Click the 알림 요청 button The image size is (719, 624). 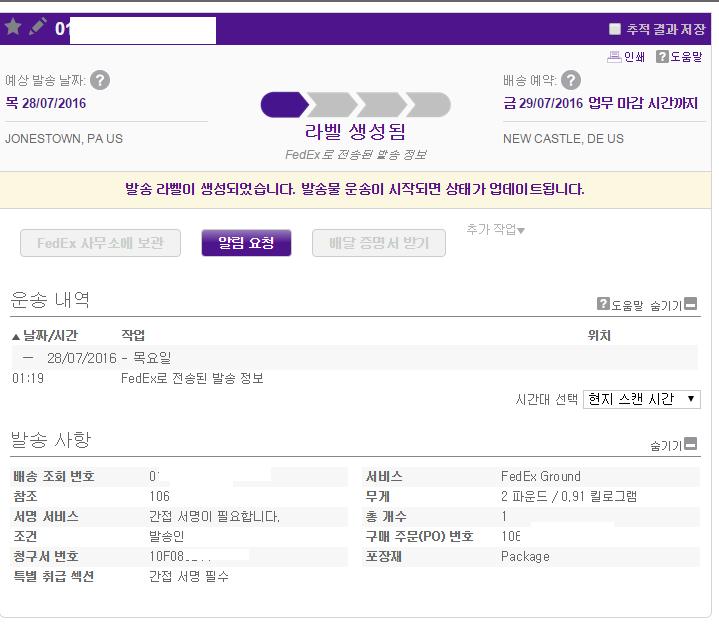tap(246, 243)
